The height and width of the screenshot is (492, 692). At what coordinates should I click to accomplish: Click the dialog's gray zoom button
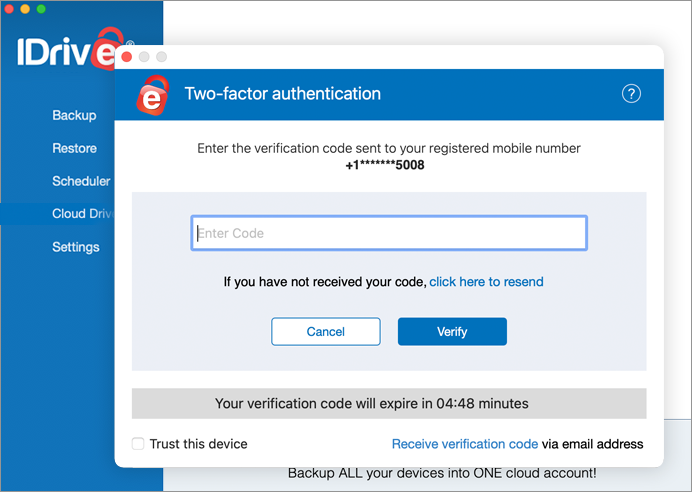tap(162, 57)
